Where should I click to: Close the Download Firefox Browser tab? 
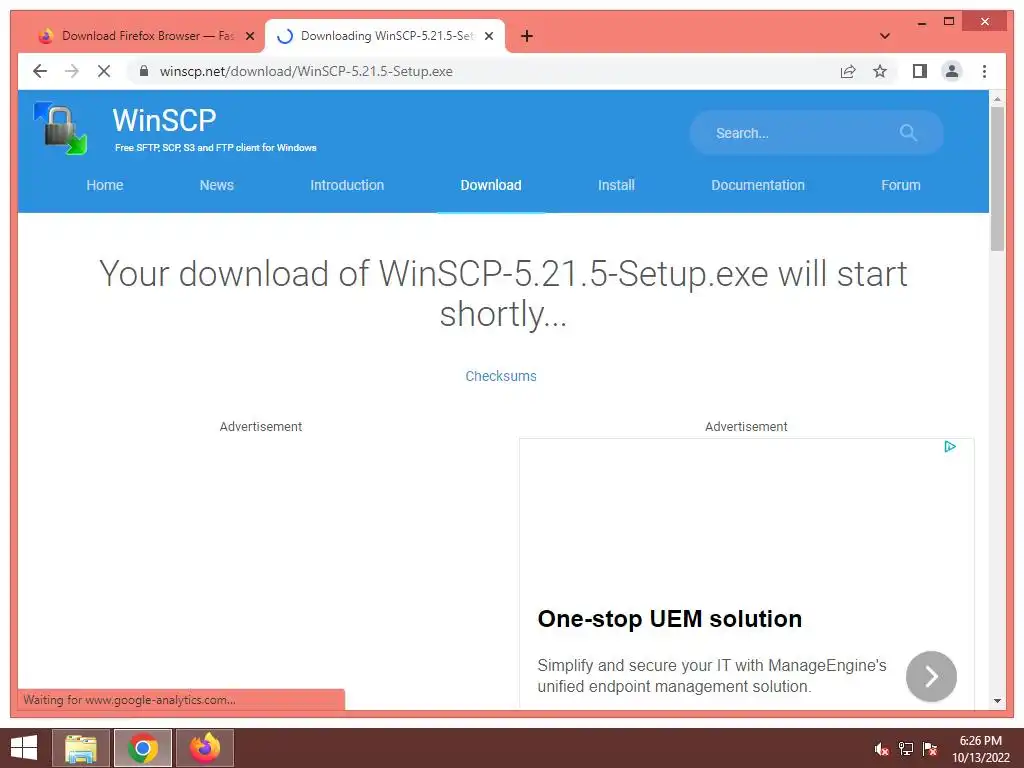pyautogui.click(x=249, y=36)
